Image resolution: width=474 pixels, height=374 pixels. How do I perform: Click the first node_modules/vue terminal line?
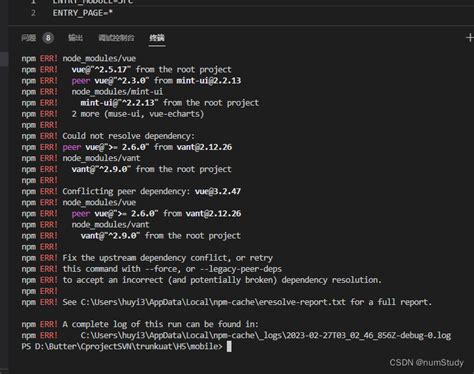(x=99, y=58)
